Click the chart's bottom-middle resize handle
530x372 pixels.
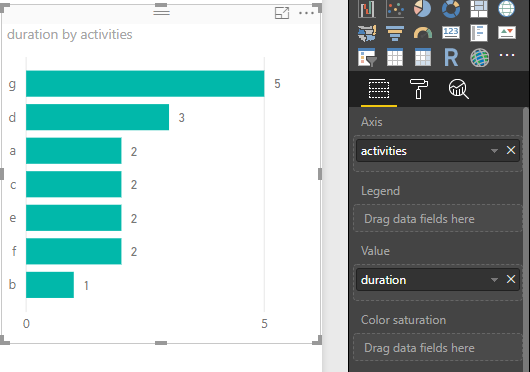click(161, 343)
